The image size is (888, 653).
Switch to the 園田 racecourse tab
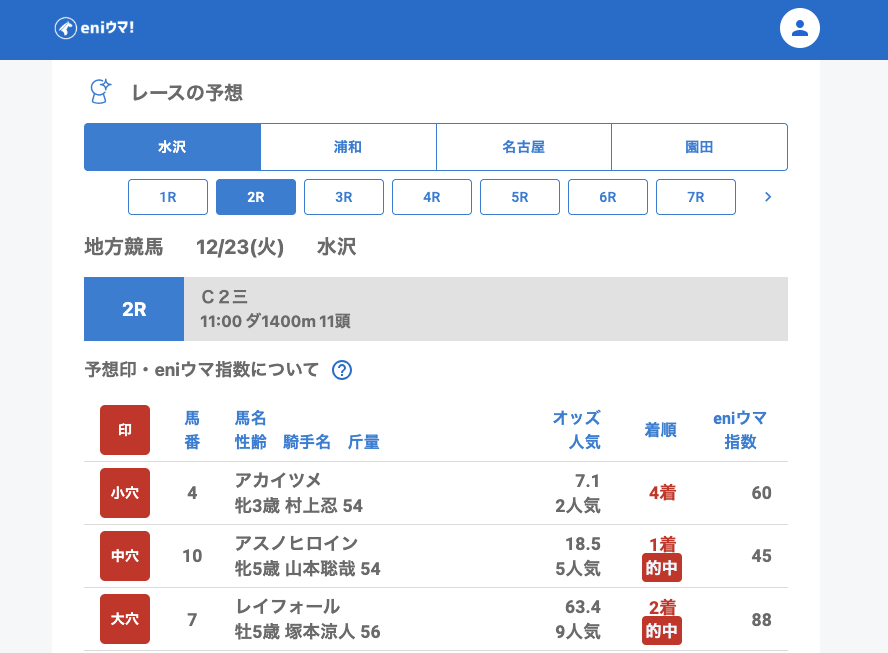pos(699,147)
